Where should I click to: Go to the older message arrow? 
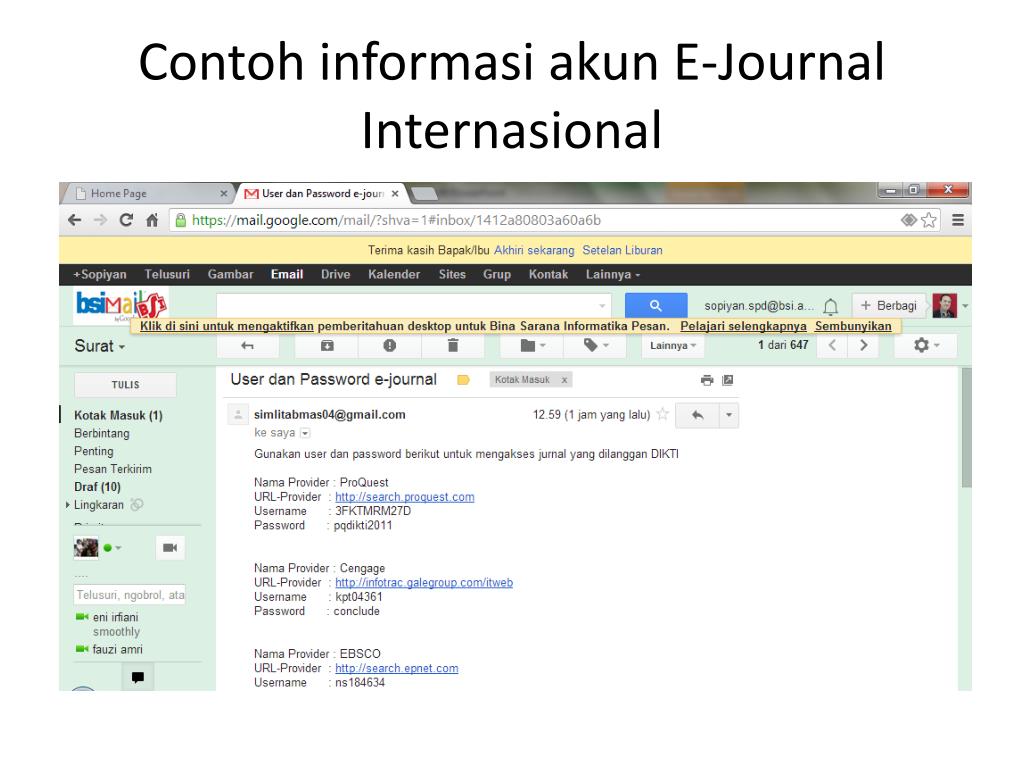coord(863,345)
